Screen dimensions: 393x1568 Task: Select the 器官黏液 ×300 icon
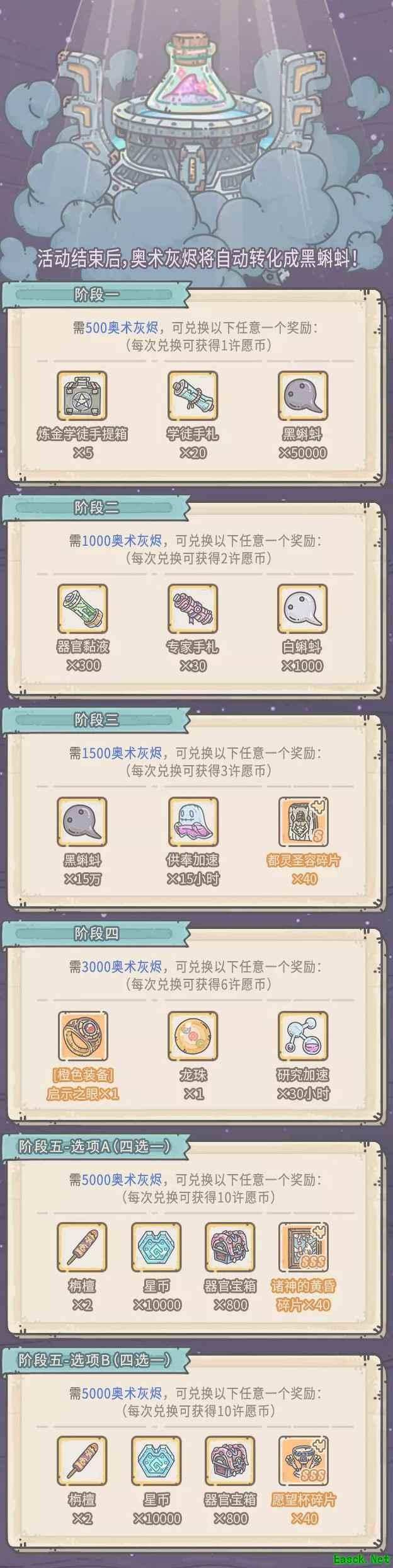[x=83, y=609]
